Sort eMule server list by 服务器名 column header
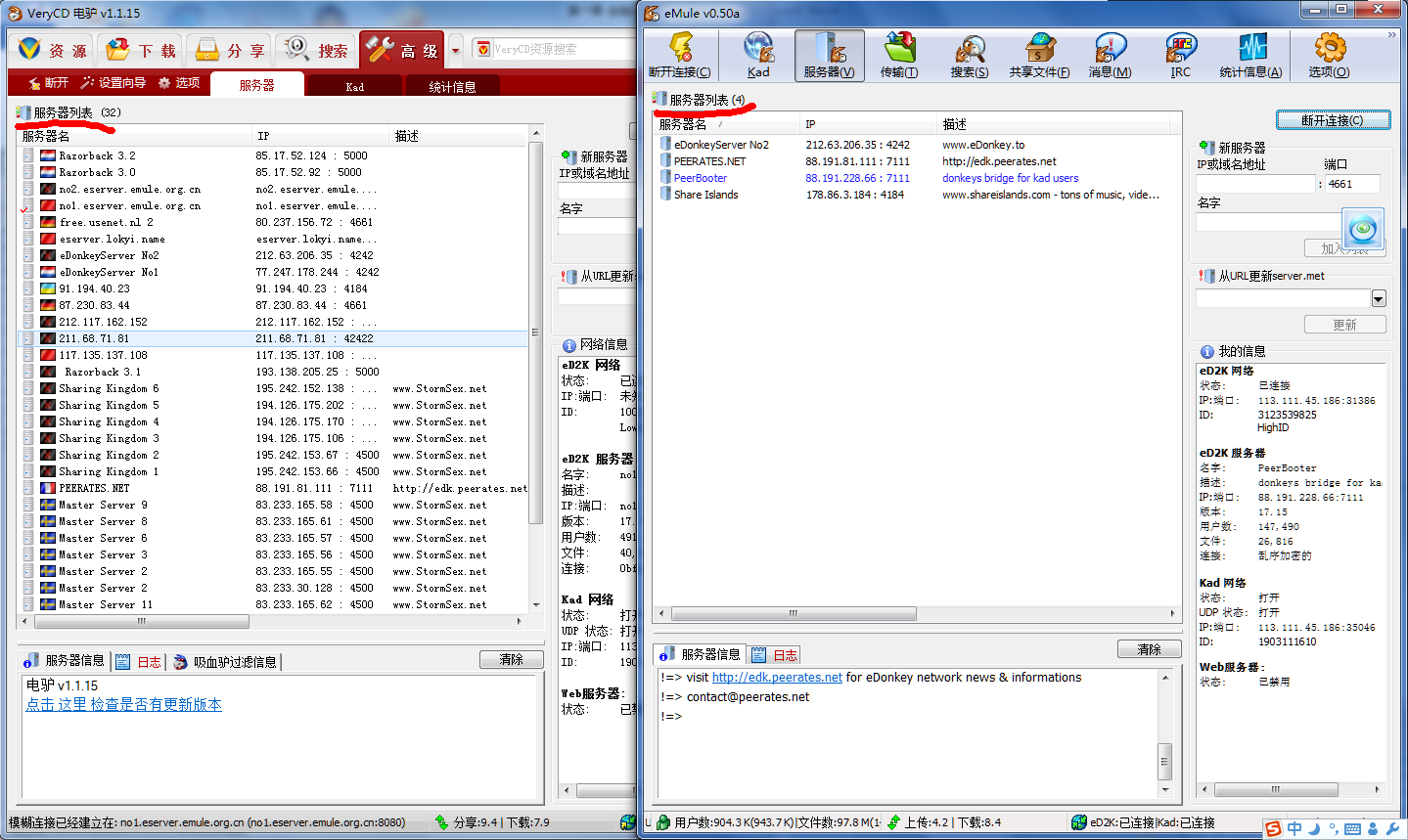This screenshot has width=1408, height=840. [726, 124]
